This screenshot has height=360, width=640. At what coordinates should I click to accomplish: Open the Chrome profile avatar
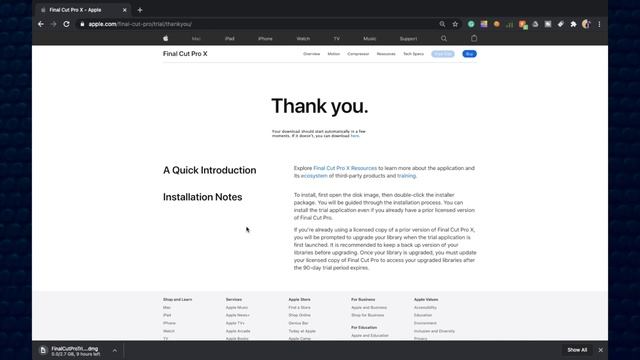(586, 24)
